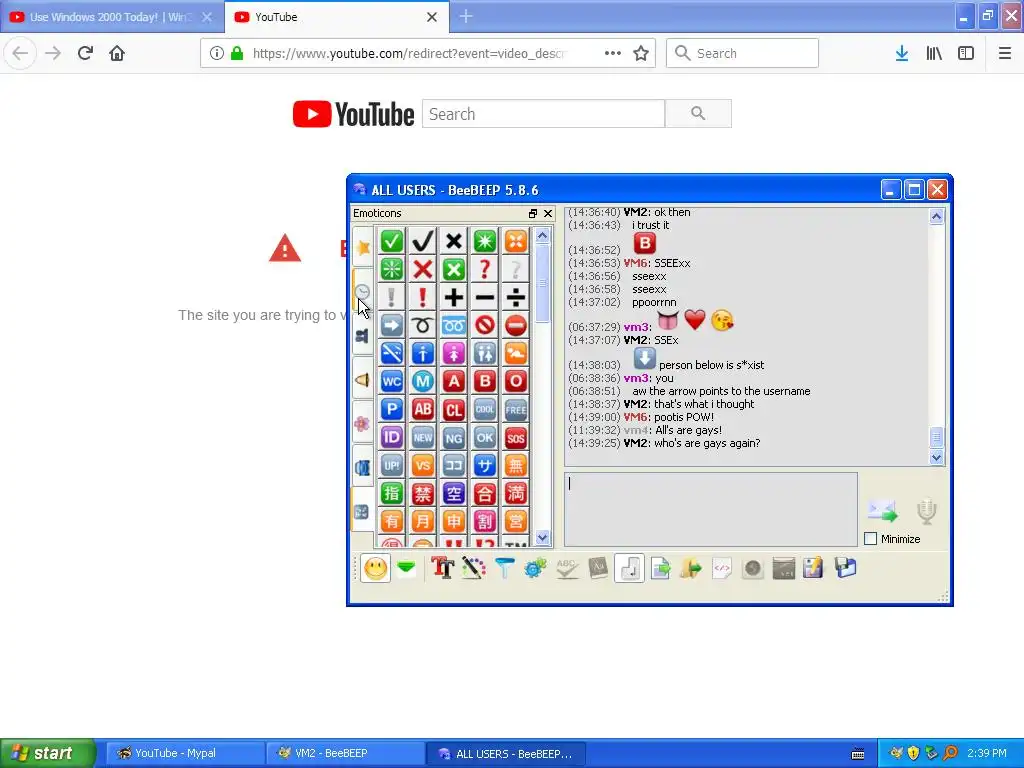The width and height of the screenshot is (1024, 768).
Task: Click the green envelope toolbar icon
Action: click(x=406, y=568)
